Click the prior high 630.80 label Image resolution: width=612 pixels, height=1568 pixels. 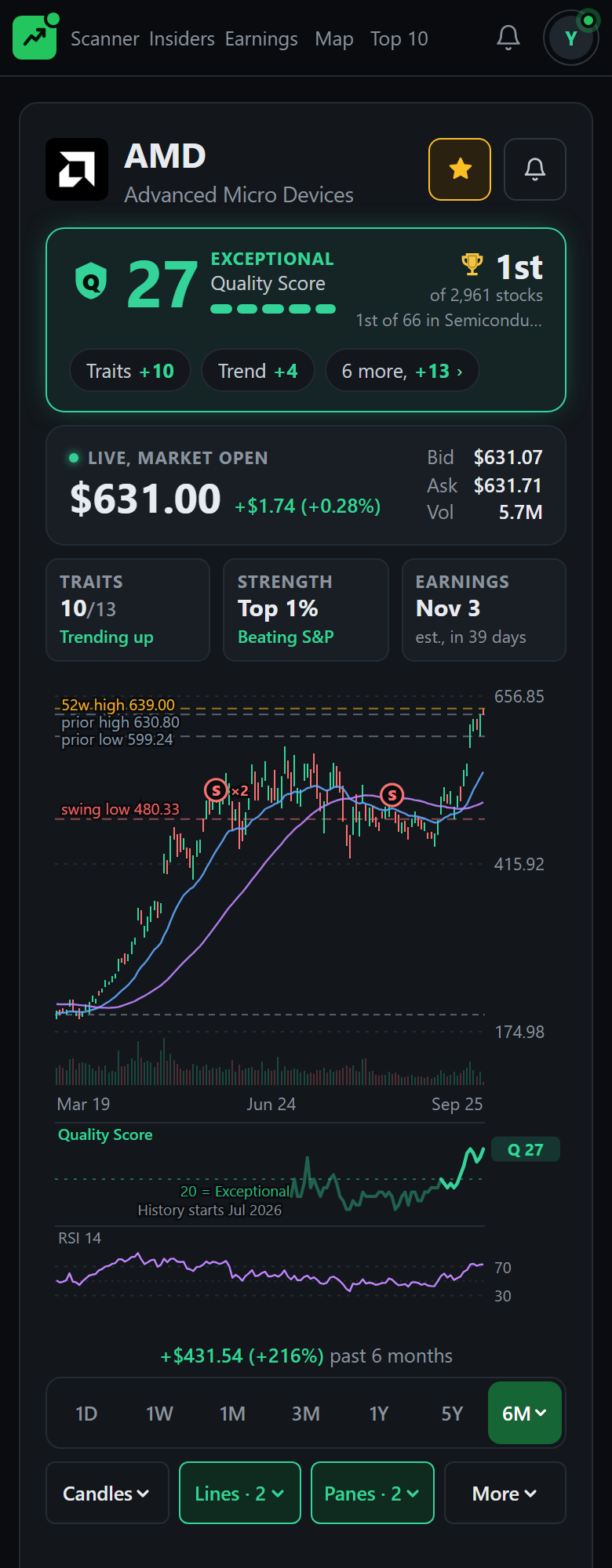(x=121, y=722)
